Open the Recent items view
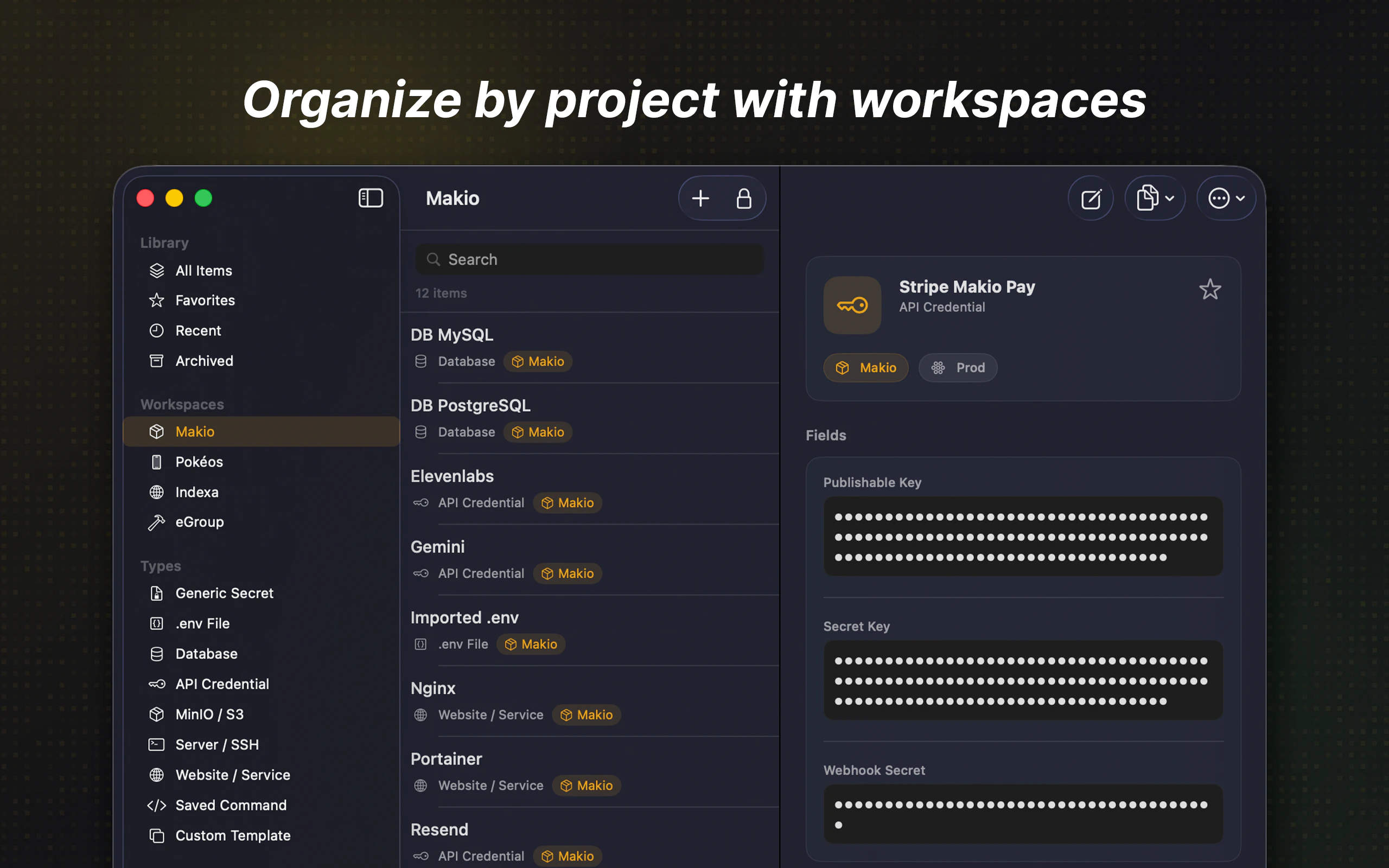 (x=198, y=330)
